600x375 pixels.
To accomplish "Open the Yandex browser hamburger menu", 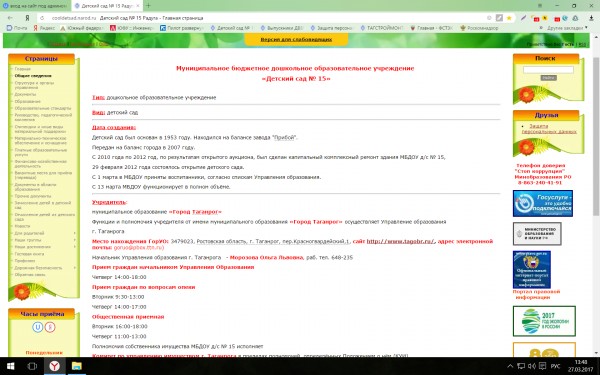I will [540, 6].
